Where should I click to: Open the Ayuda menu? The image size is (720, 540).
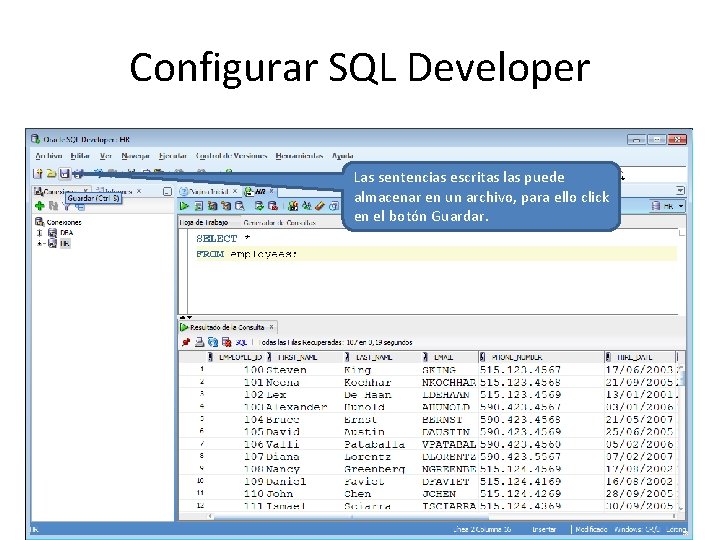(343, 156)
